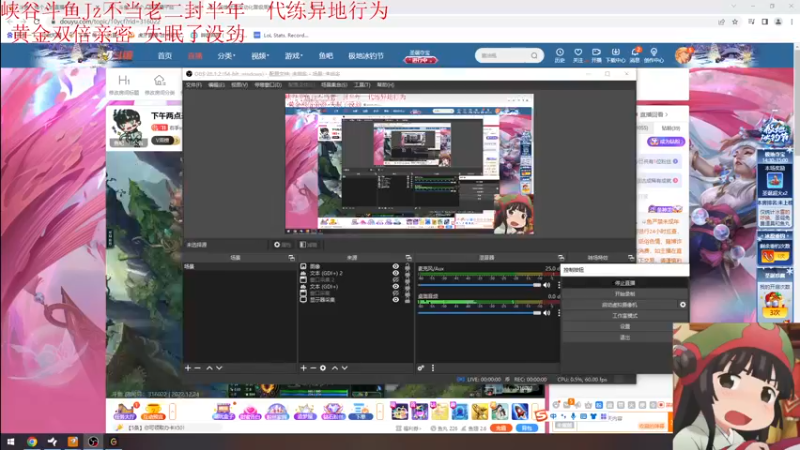Open OBS 编辑(E) menu
This screenshot has height=450, width=800.
[216, 85]
